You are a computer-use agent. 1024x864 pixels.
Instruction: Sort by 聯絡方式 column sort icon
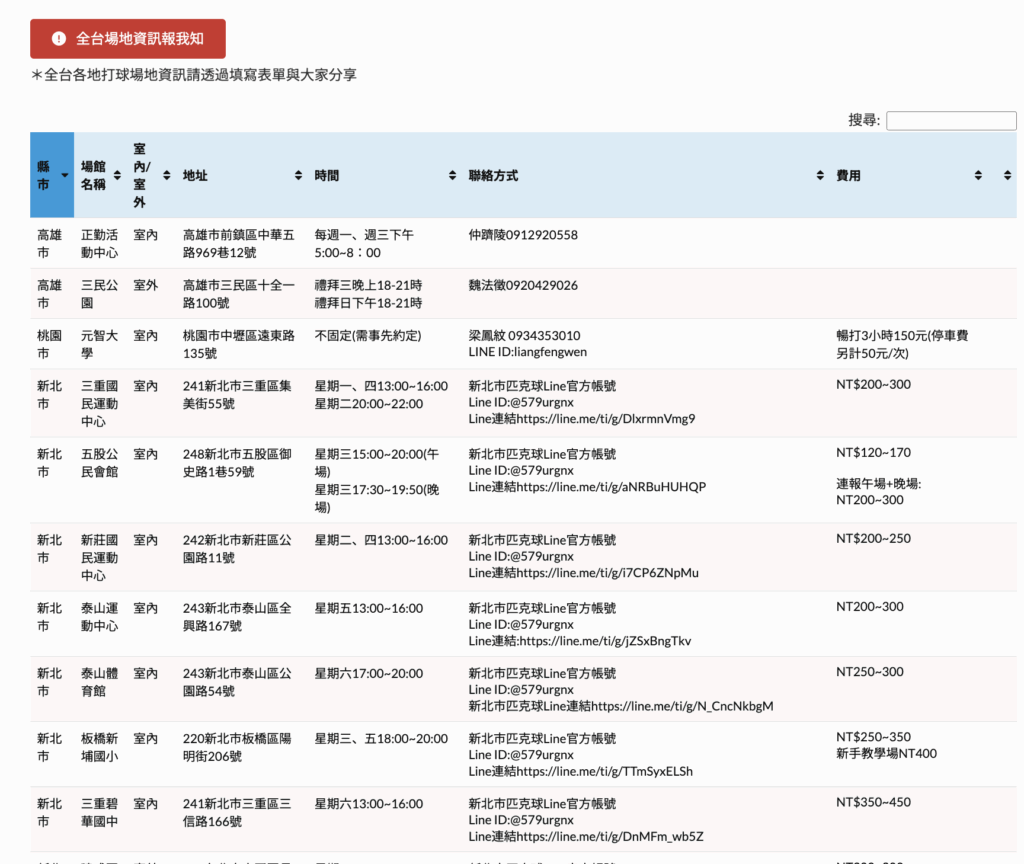click(x=820, y=176)
